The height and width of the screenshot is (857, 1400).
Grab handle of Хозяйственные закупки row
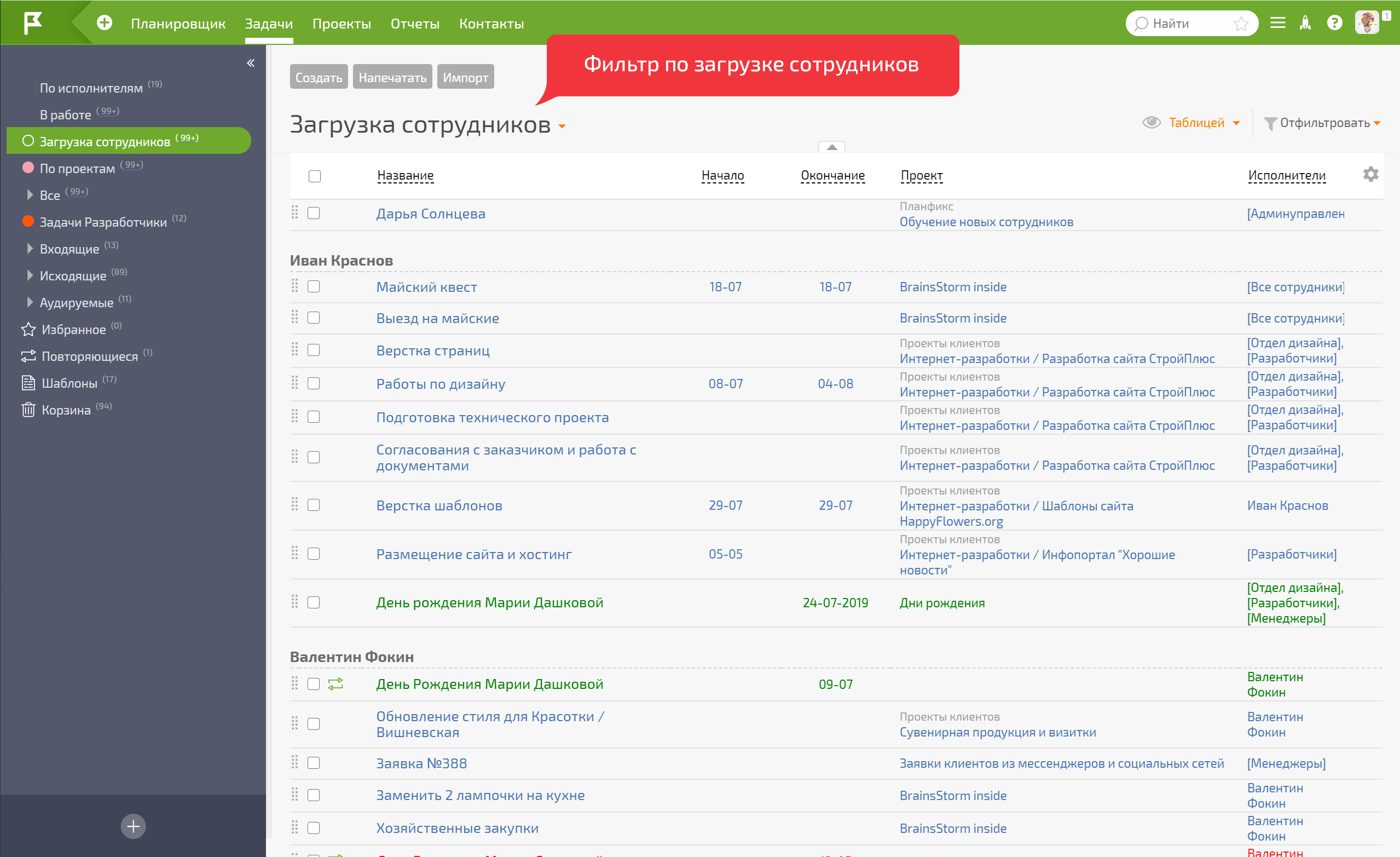[294, 827]
